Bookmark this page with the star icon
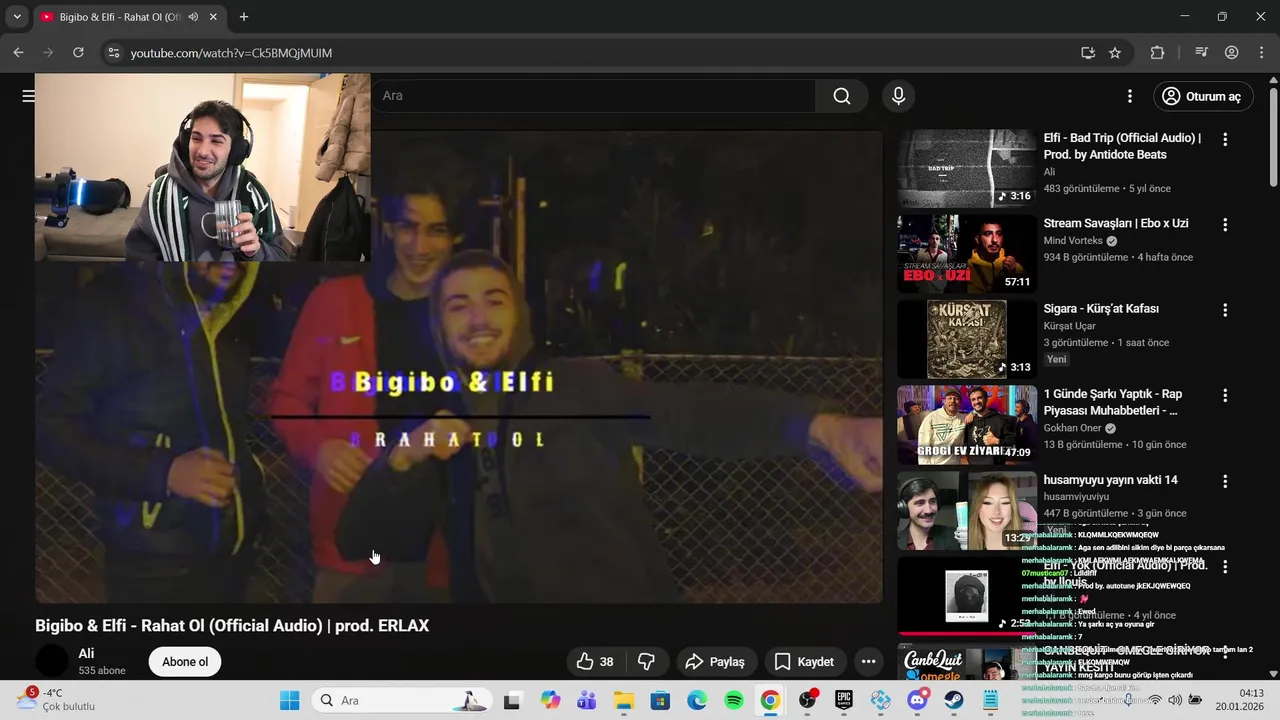Screen dimensions: 1280x720 point(1115,53)
